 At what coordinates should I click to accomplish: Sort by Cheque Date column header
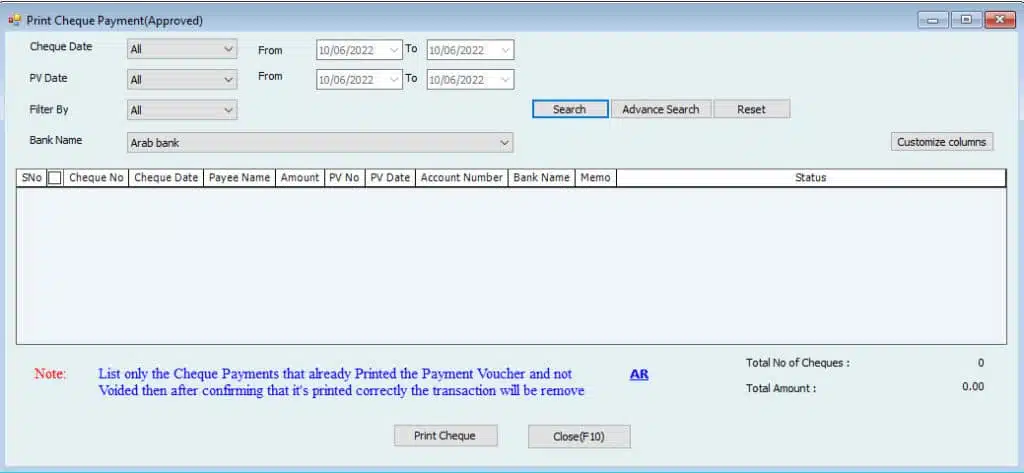(166, 178)
